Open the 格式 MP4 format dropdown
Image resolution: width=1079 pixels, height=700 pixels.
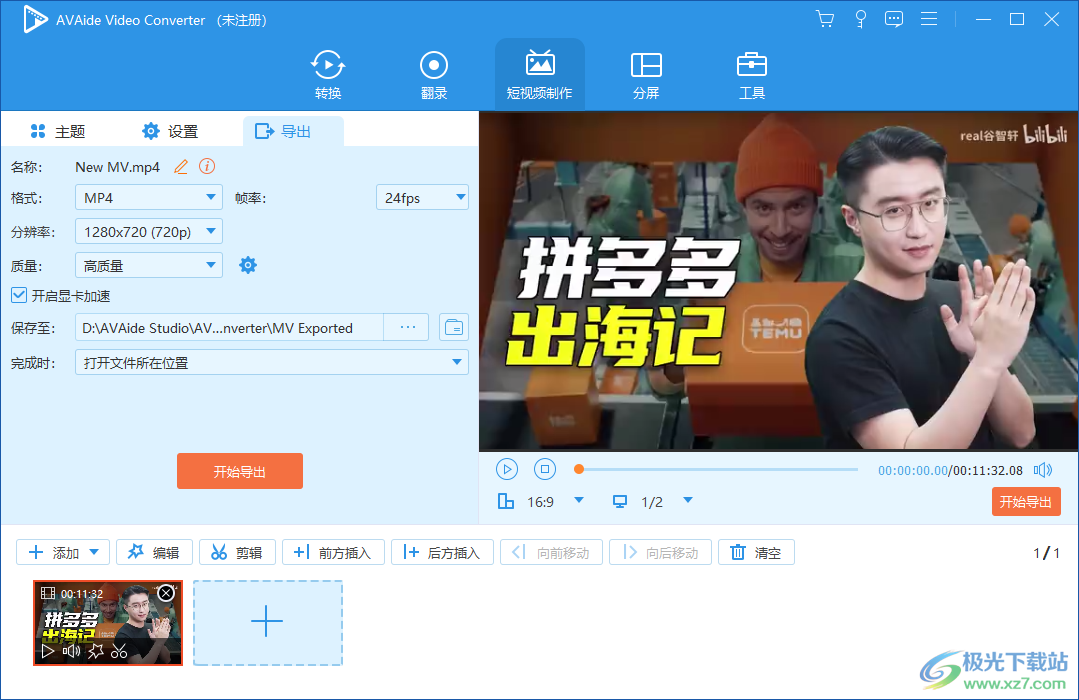149,198
